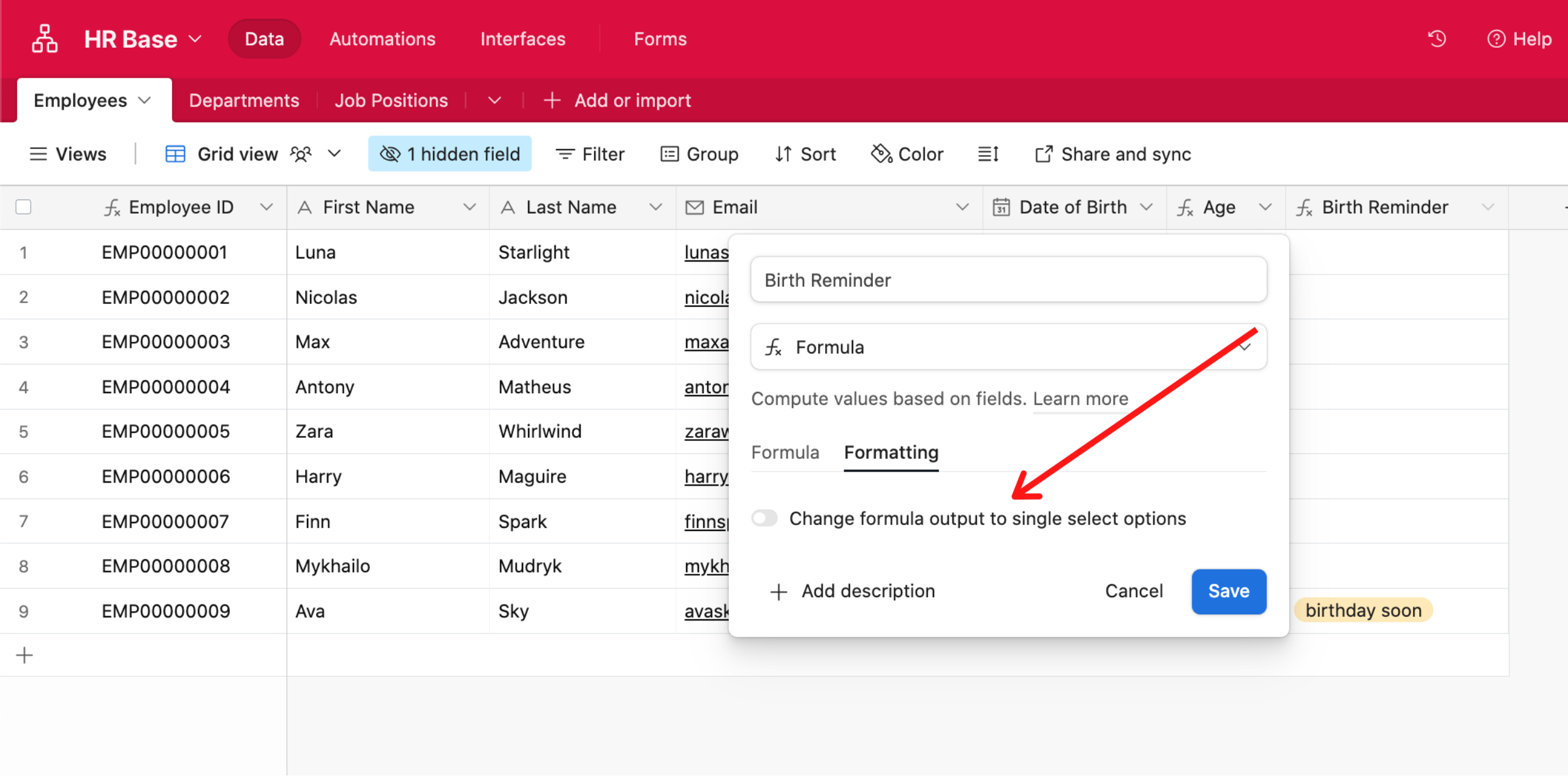Click the collaborators icon beside Grid view
The height and width of the screenshot is (776, 1568).
point(301,154)
